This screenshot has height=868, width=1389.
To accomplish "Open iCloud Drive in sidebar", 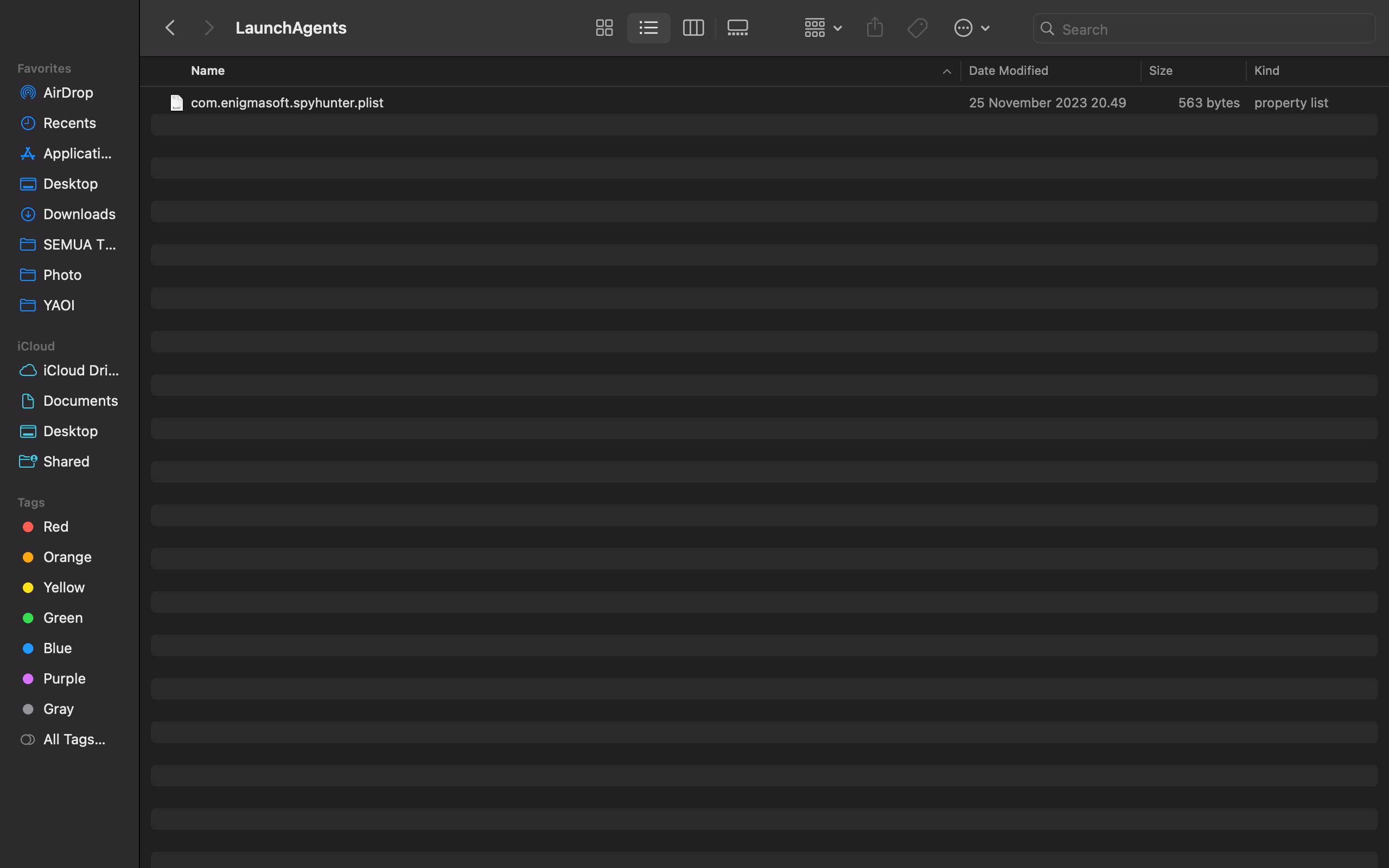I will (x=80, y=371).
